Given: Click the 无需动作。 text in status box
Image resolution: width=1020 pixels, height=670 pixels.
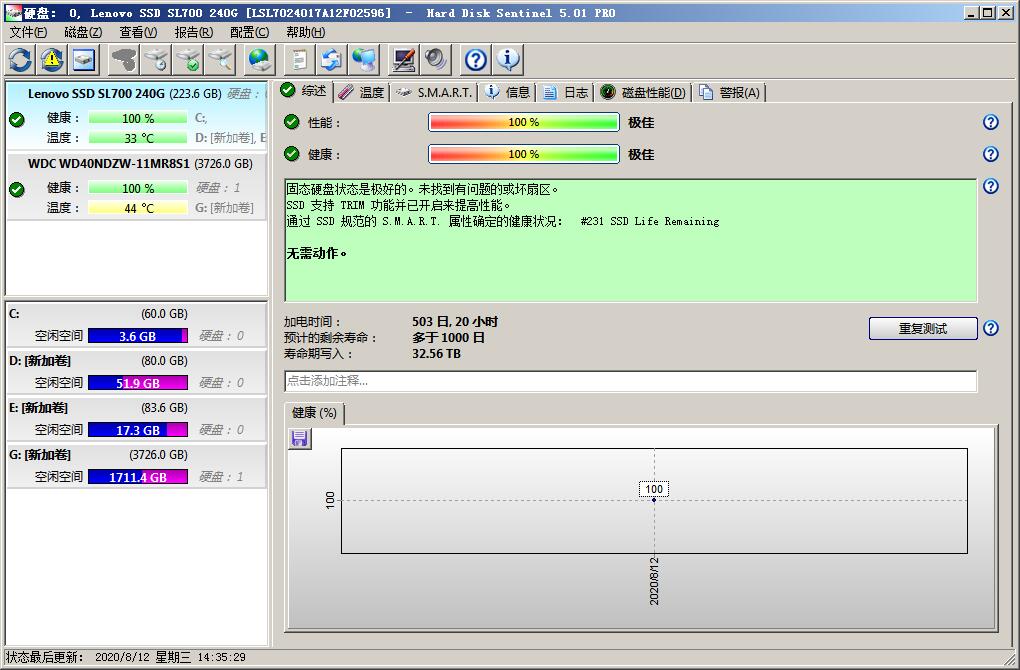Looking at the screenshot, I should (317, 253).
